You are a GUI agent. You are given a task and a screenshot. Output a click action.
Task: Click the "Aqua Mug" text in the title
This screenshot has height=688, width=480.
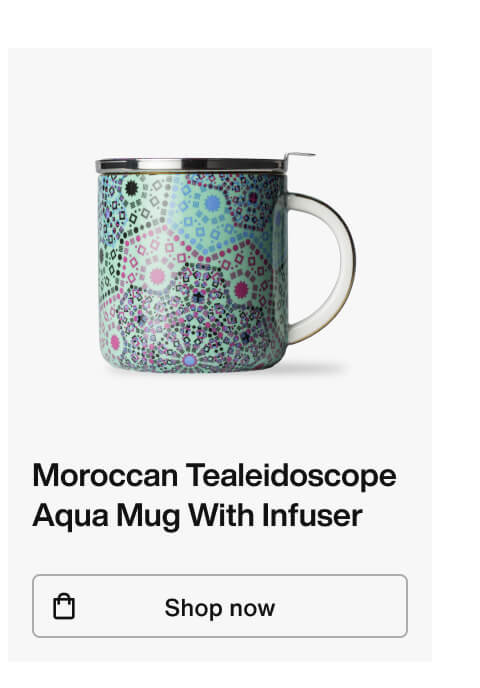(x=106, y=516)
